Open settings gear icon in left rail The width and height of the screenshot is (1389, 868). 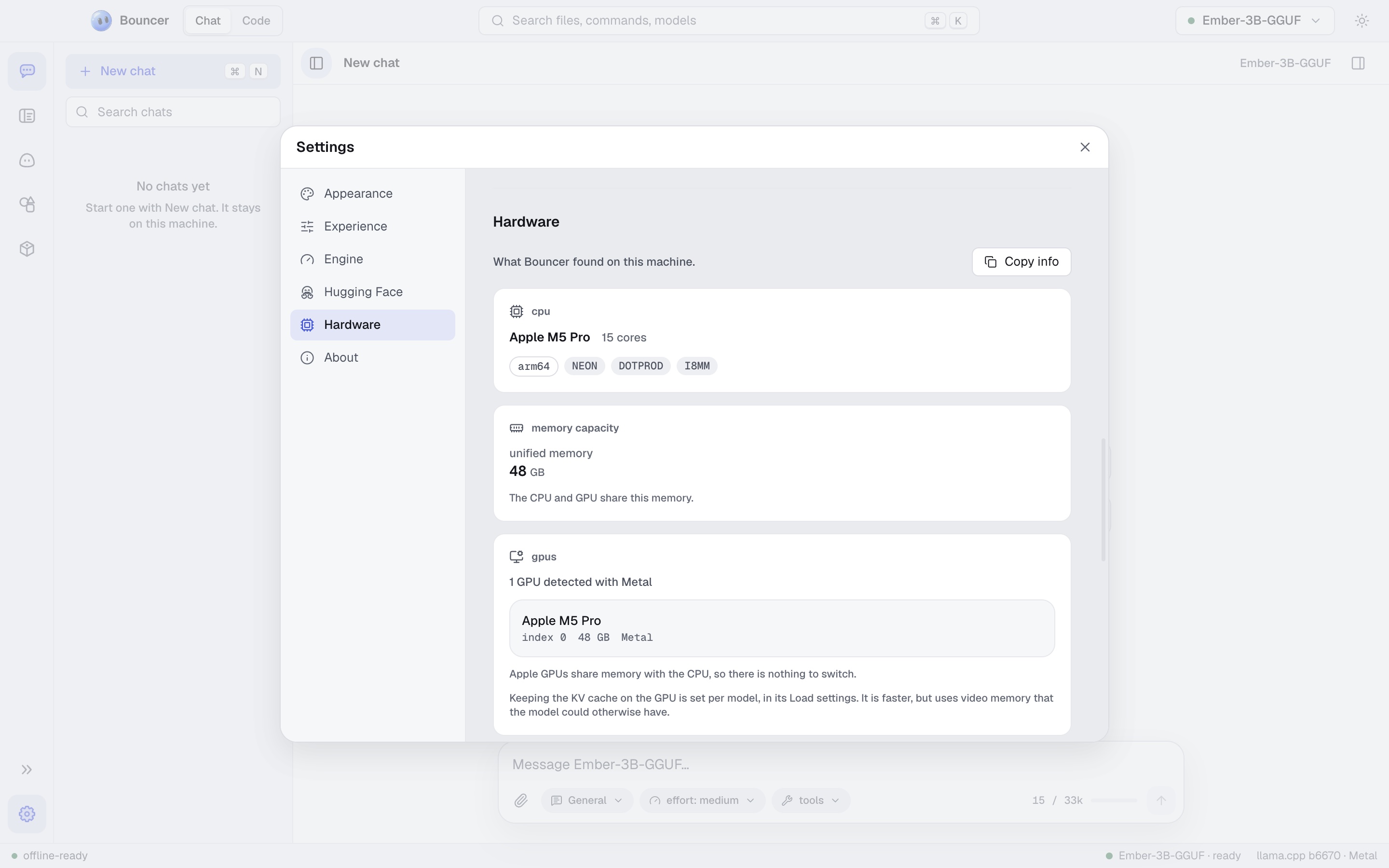[x=27, y=814]
